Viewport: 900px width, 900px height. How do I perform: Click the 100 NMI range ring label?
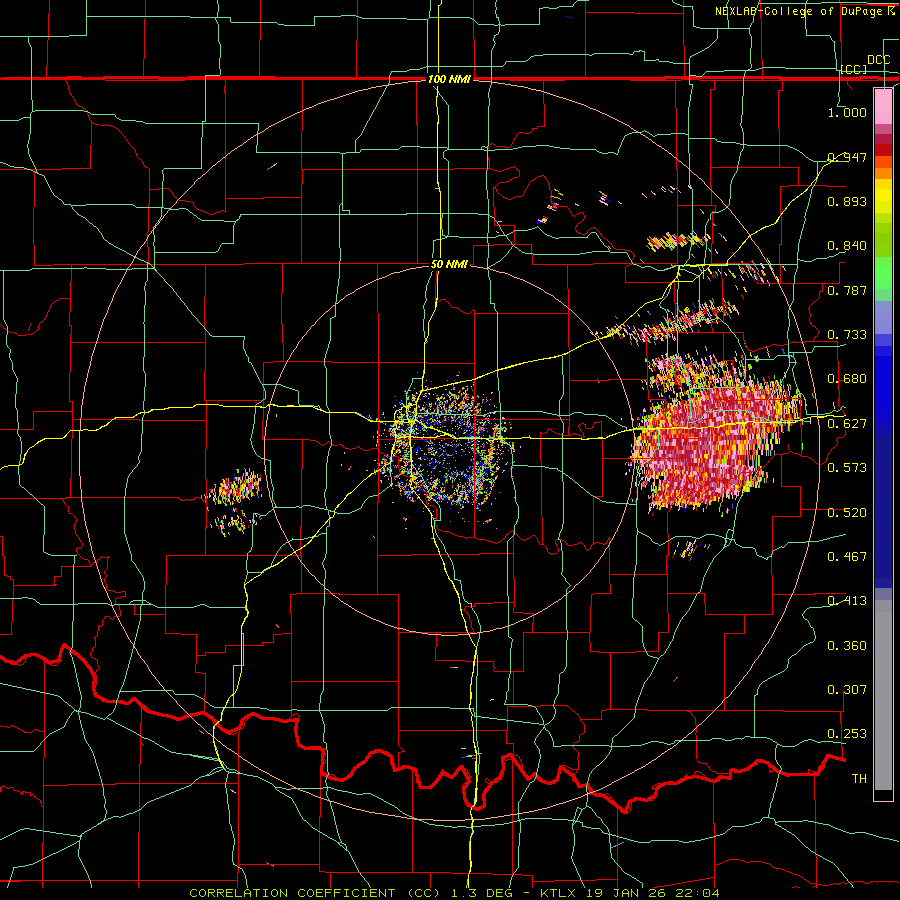point(449,79)
